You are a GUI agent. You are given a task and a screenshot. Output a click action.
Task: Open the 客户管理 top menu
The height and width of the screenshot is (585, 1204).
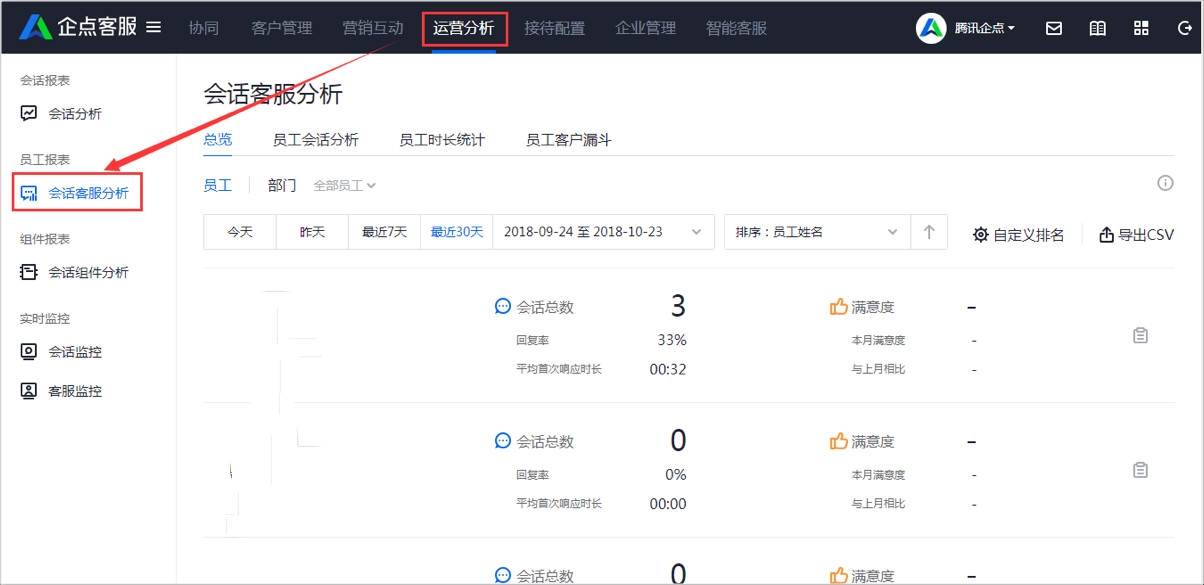pos(282,28)
